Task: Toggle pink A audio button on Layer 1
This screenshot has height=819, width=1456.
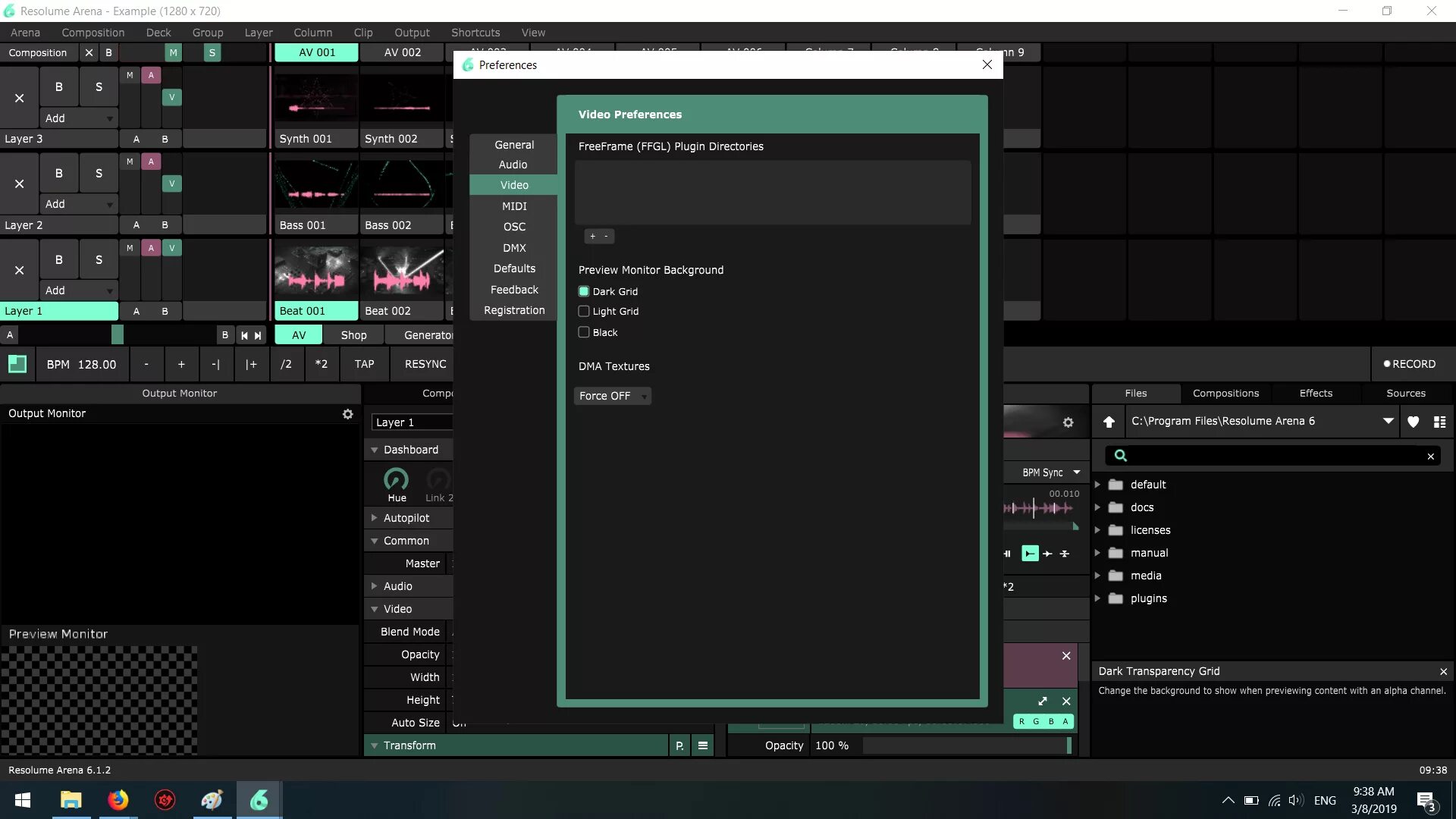Action: (x=151, y=247)
